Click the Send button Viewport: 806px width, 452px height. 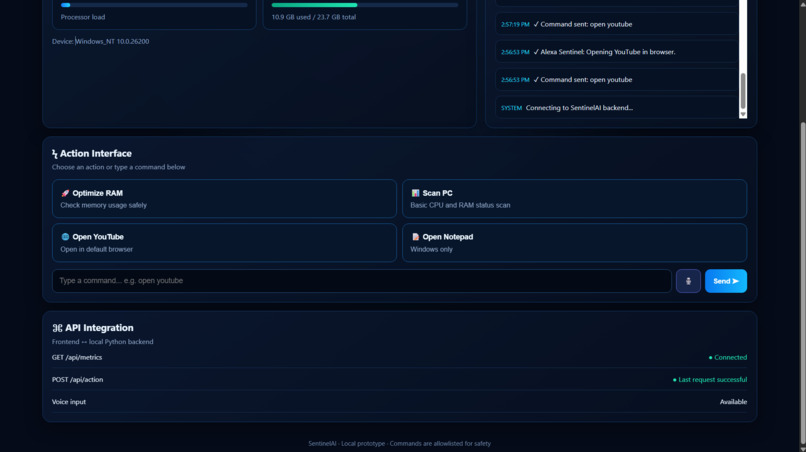(x=726, y=281)
